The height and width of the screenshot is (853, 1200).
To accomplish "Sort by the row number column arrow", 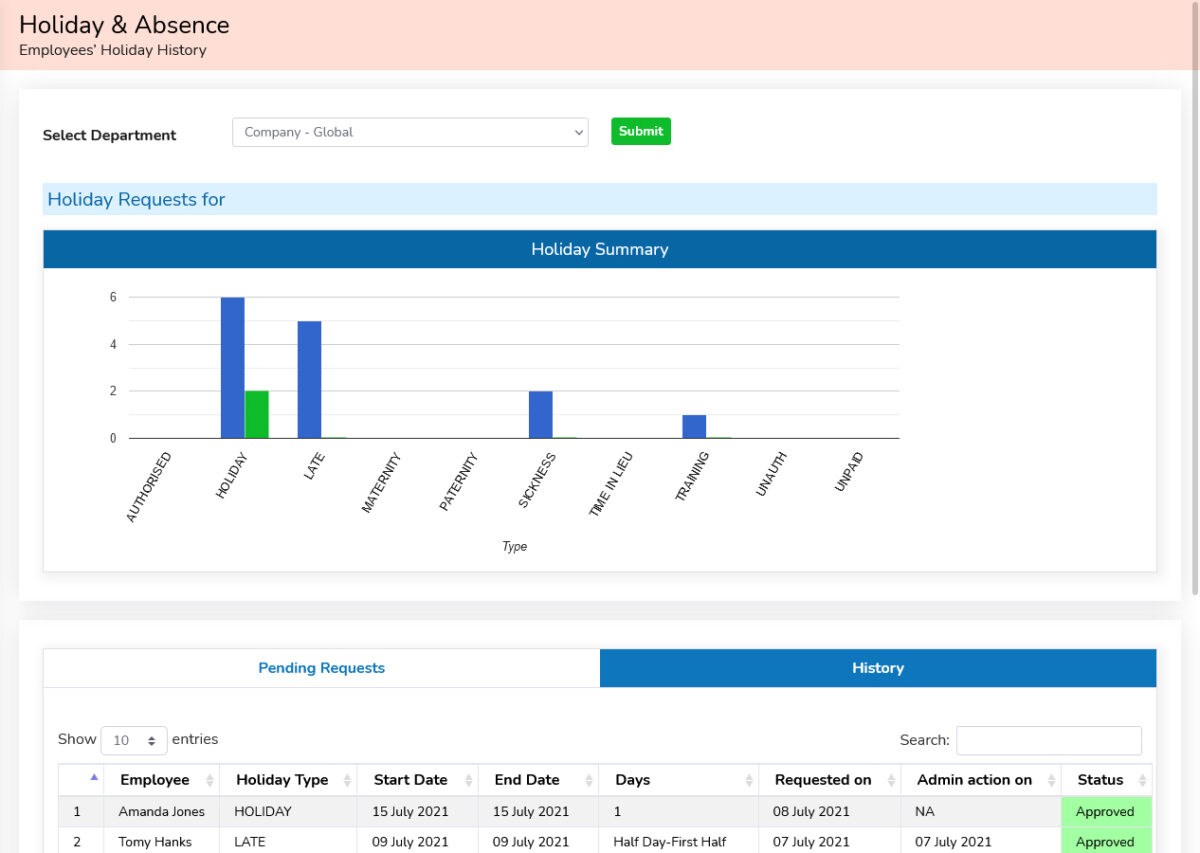I will 94,777.
